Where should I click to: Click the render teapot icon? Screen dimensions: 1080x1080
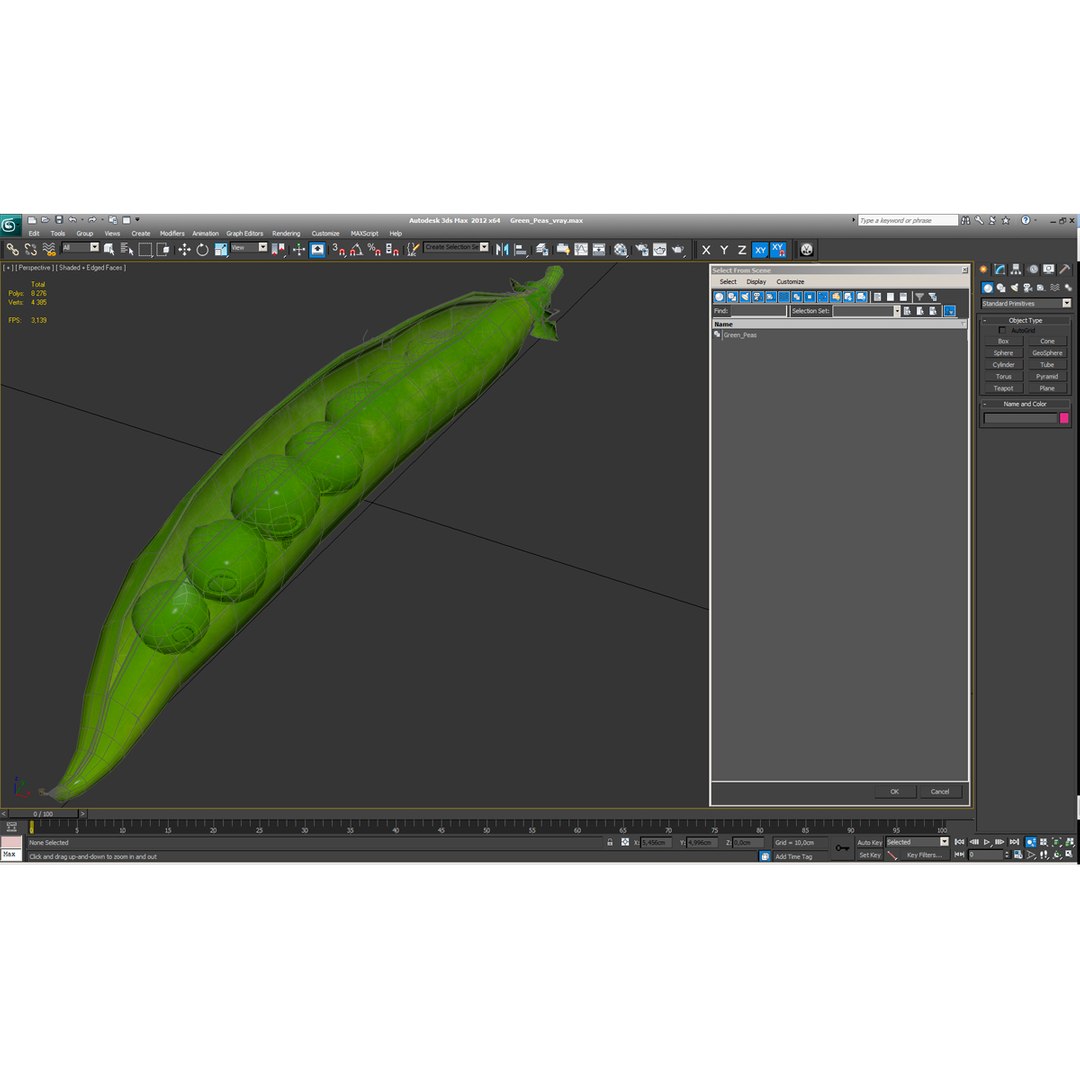pyautogui.click(x=678, y=249)
